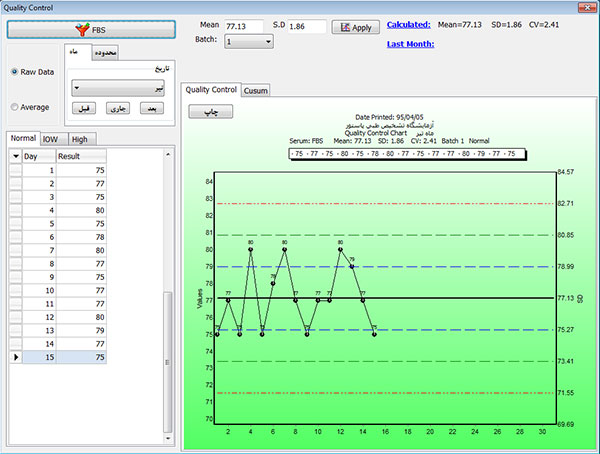Viewport: 600px width, 454px height.
Task: Close the Quality Control window
Action: pos(587,7)
